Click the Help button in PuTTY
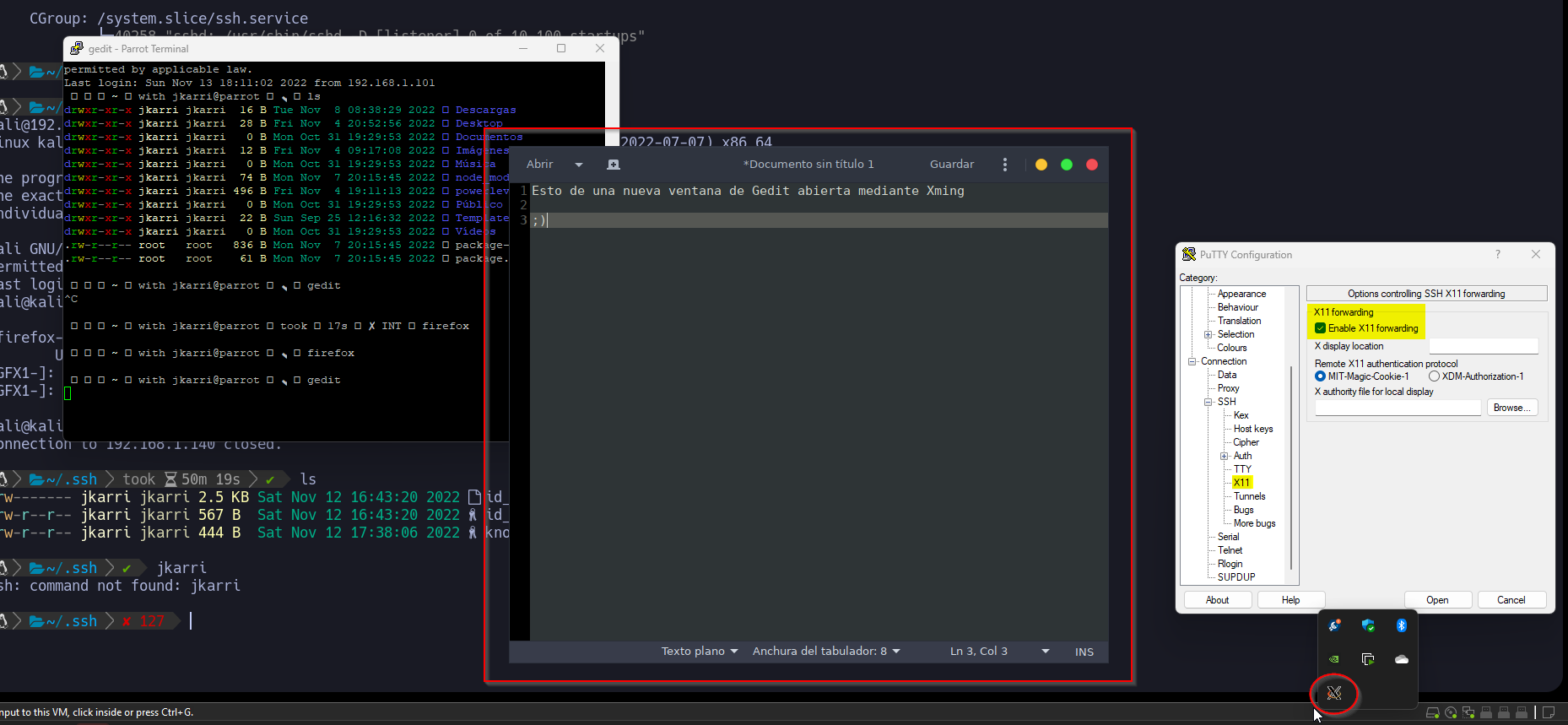 [1290, 600]
